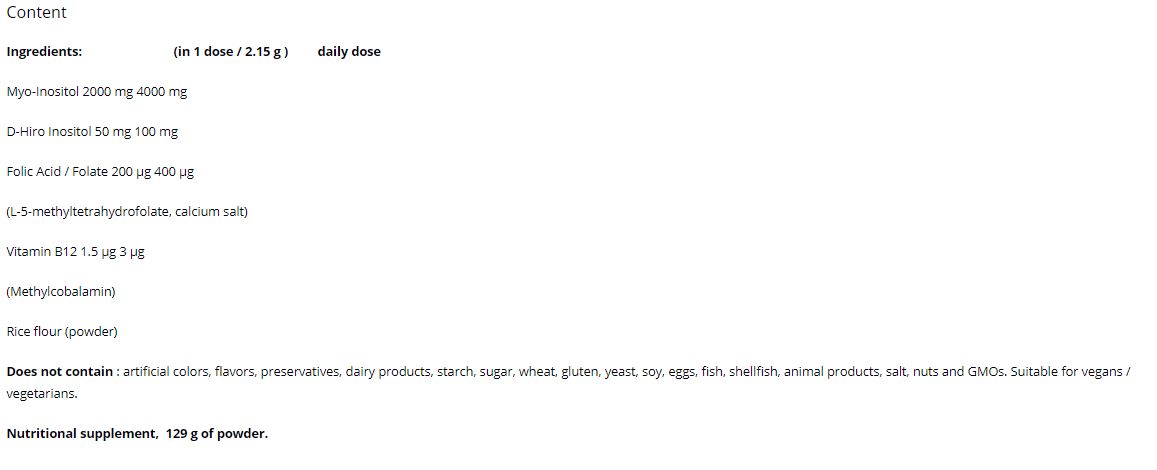Image resolution: width=1157 pixels, height=470 pixels.
Task: Click the "Rice flour (powder)" line
Action: click(x=62, y=332)
